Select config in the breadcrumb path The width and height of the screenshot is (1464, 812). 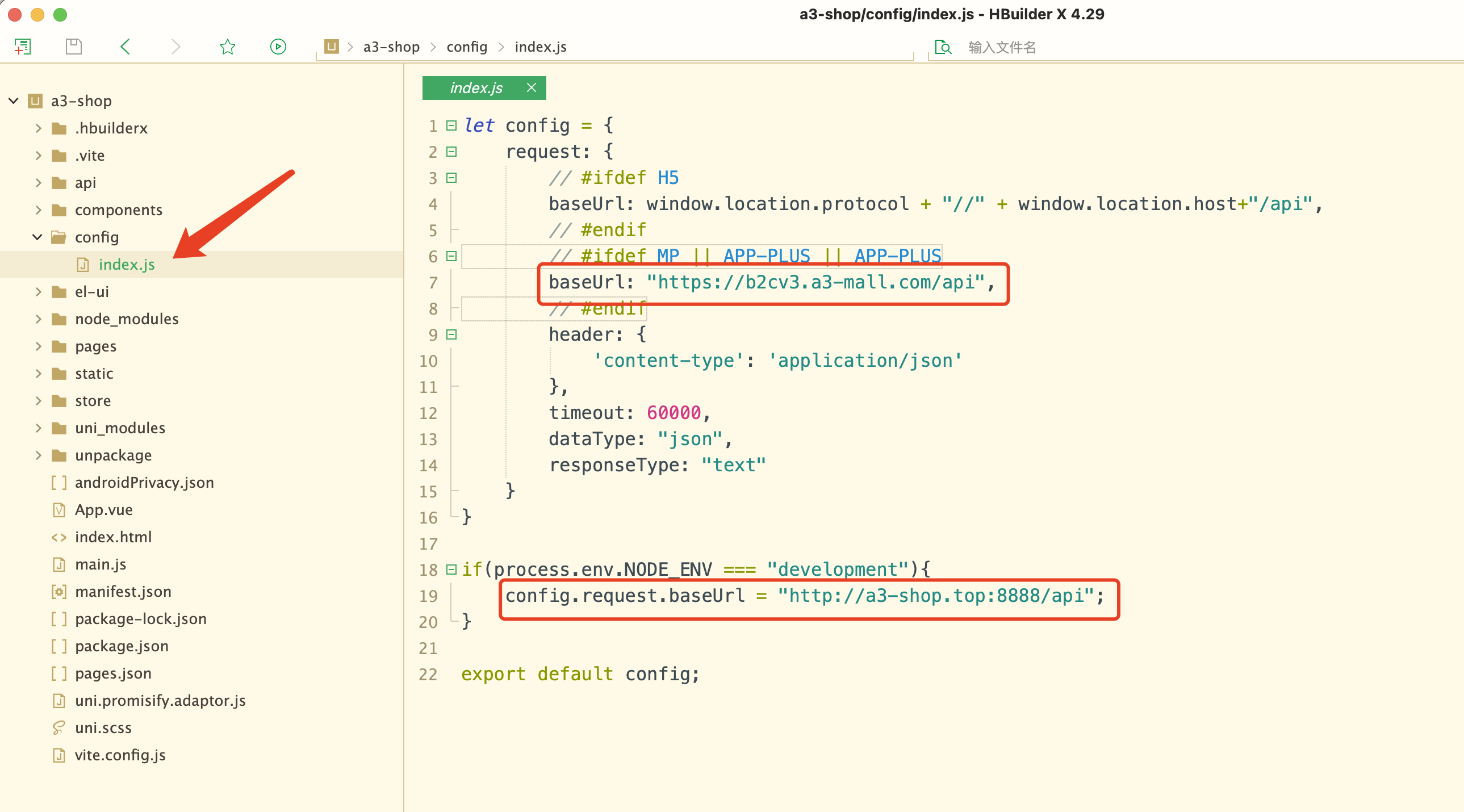tap(467, 47)
